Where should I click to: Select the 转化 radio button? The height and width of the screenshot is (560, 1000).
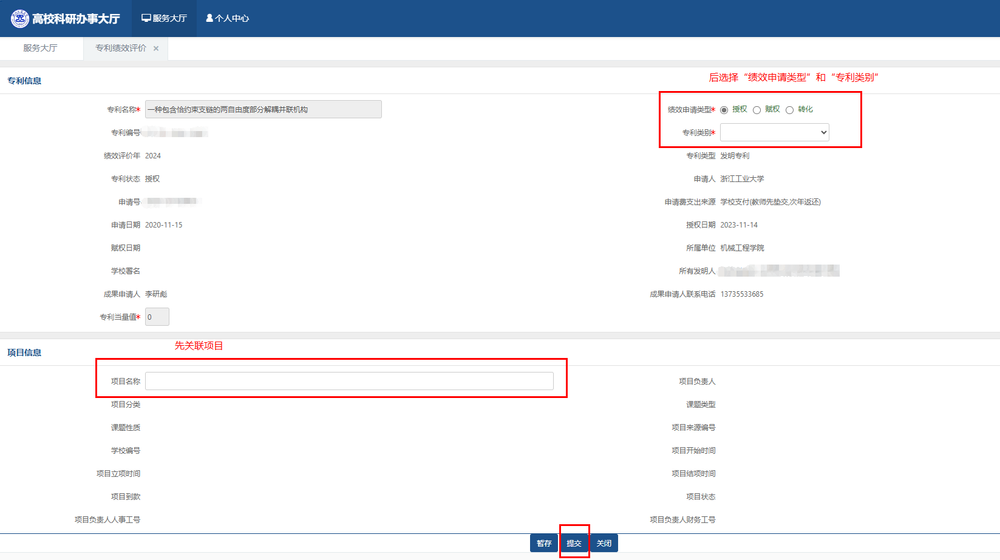(790, 109)
